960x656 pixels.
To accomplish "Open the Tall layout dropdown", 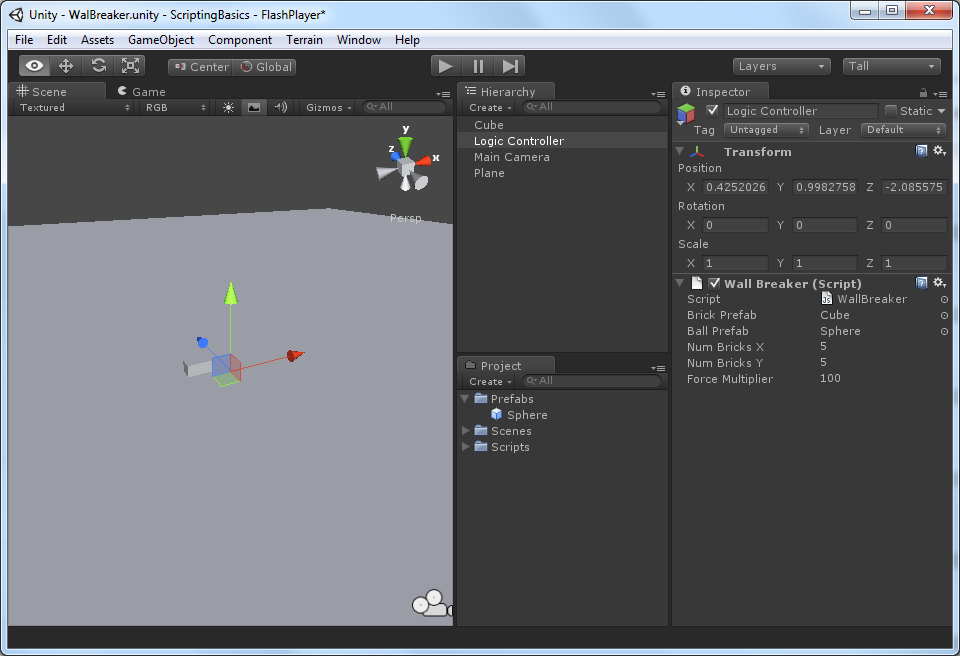I will (891, 66).
